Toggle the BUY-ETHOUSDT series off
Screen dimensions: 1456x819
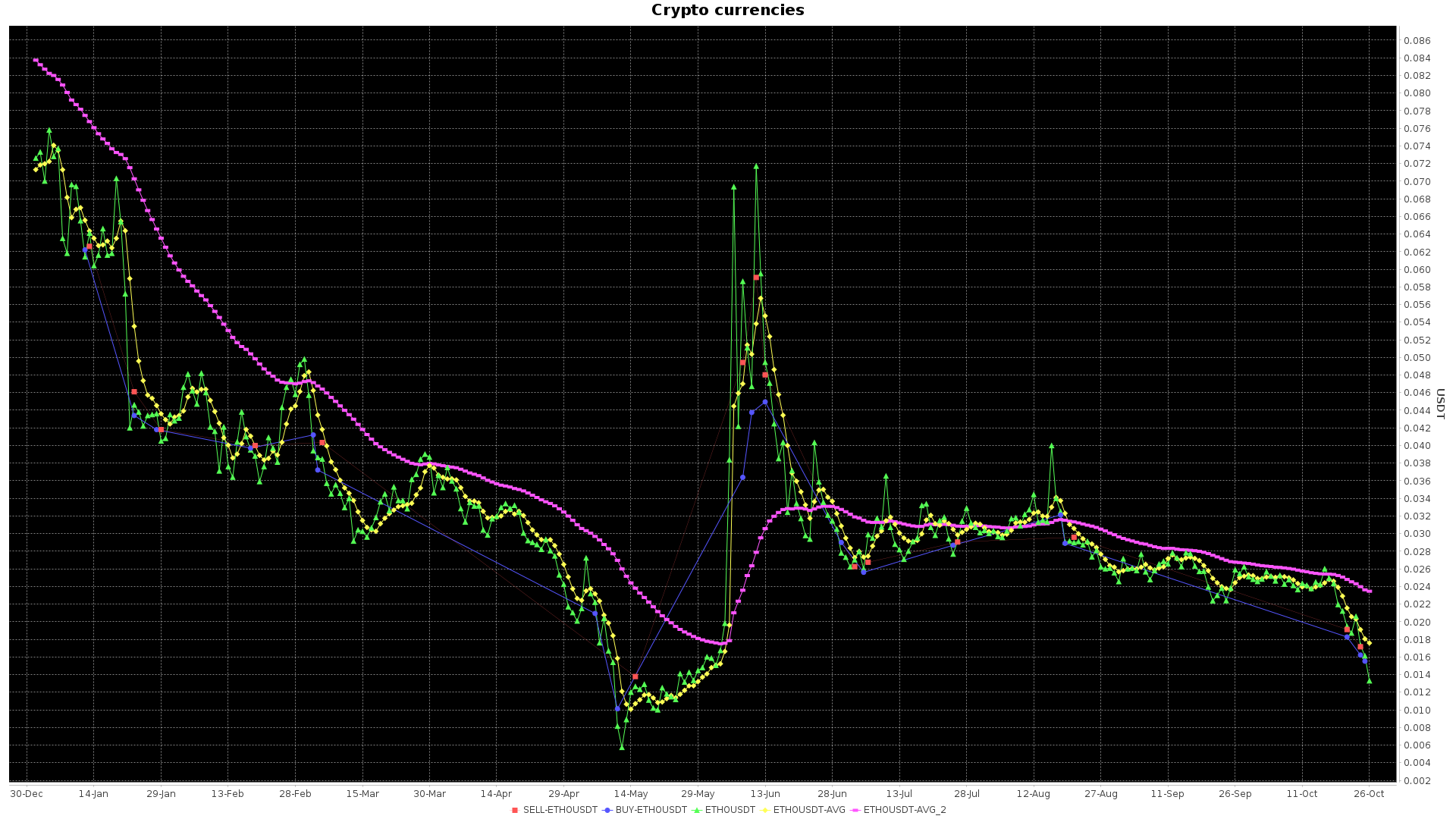pos(649,810)
